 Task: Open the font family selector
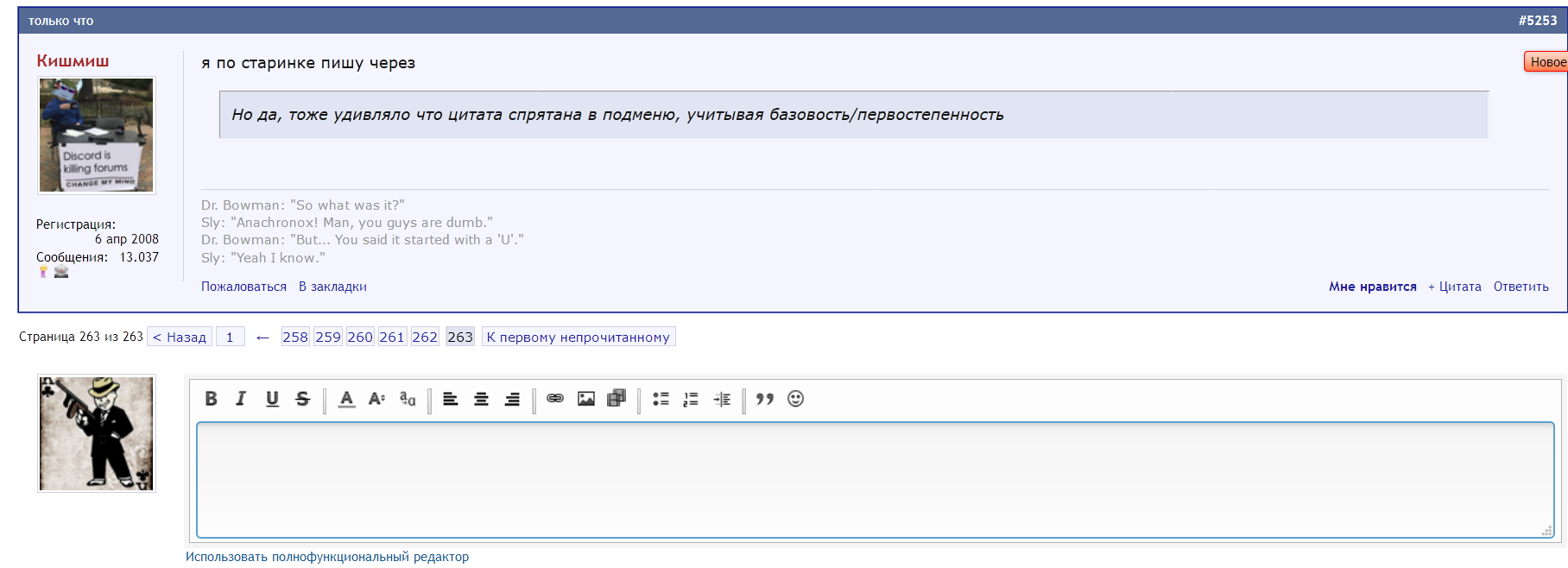[408, 399]
